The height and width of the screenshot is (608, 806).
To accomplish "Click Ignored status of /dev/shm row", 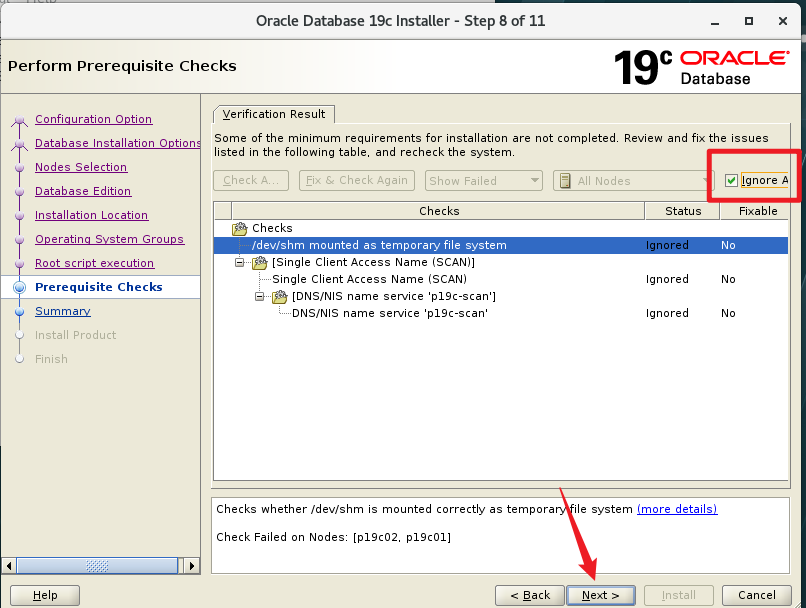I will click(667, 246).
